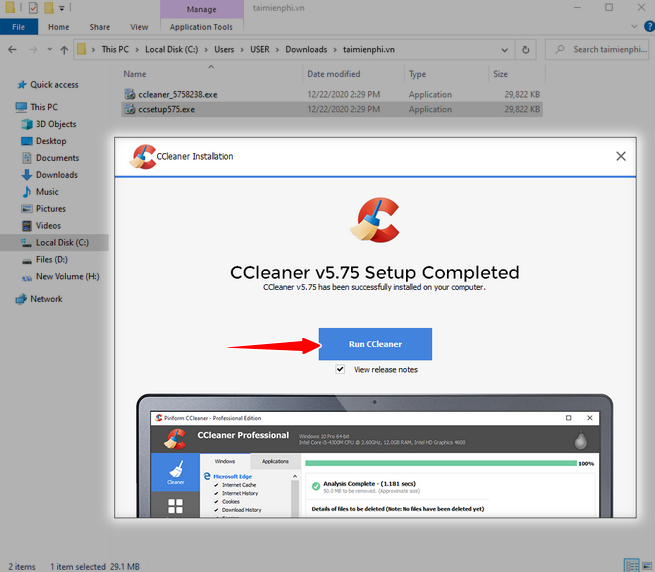
Task: Expand the This PC tree node
Action: point(8,107)
